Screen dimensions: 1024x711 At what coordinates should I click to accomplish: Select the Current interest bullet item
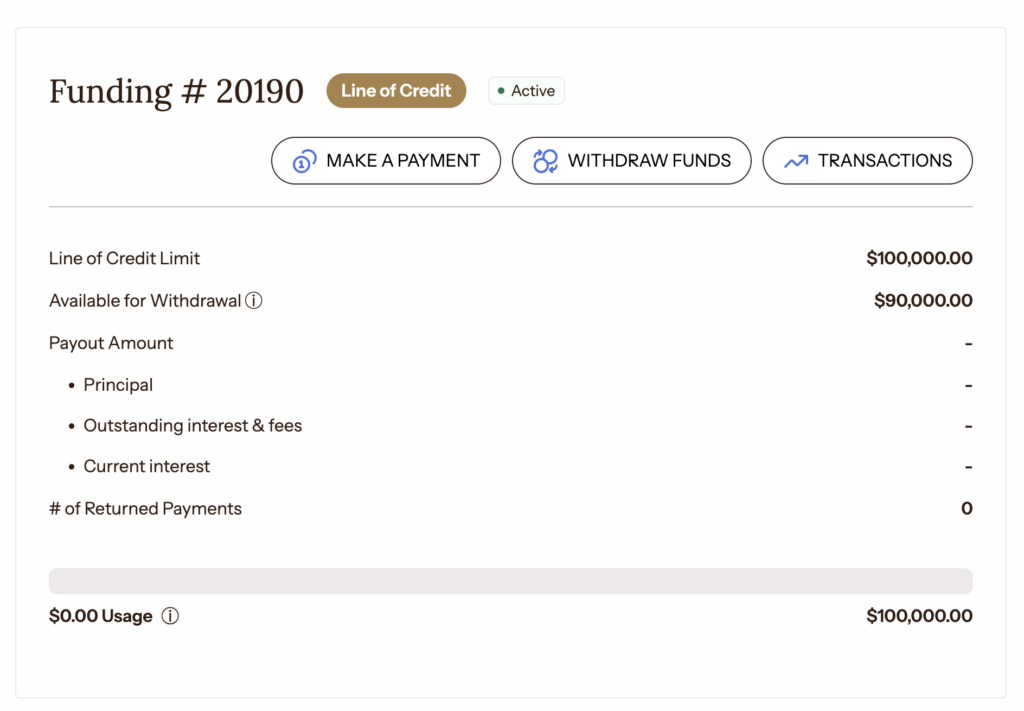147,466
